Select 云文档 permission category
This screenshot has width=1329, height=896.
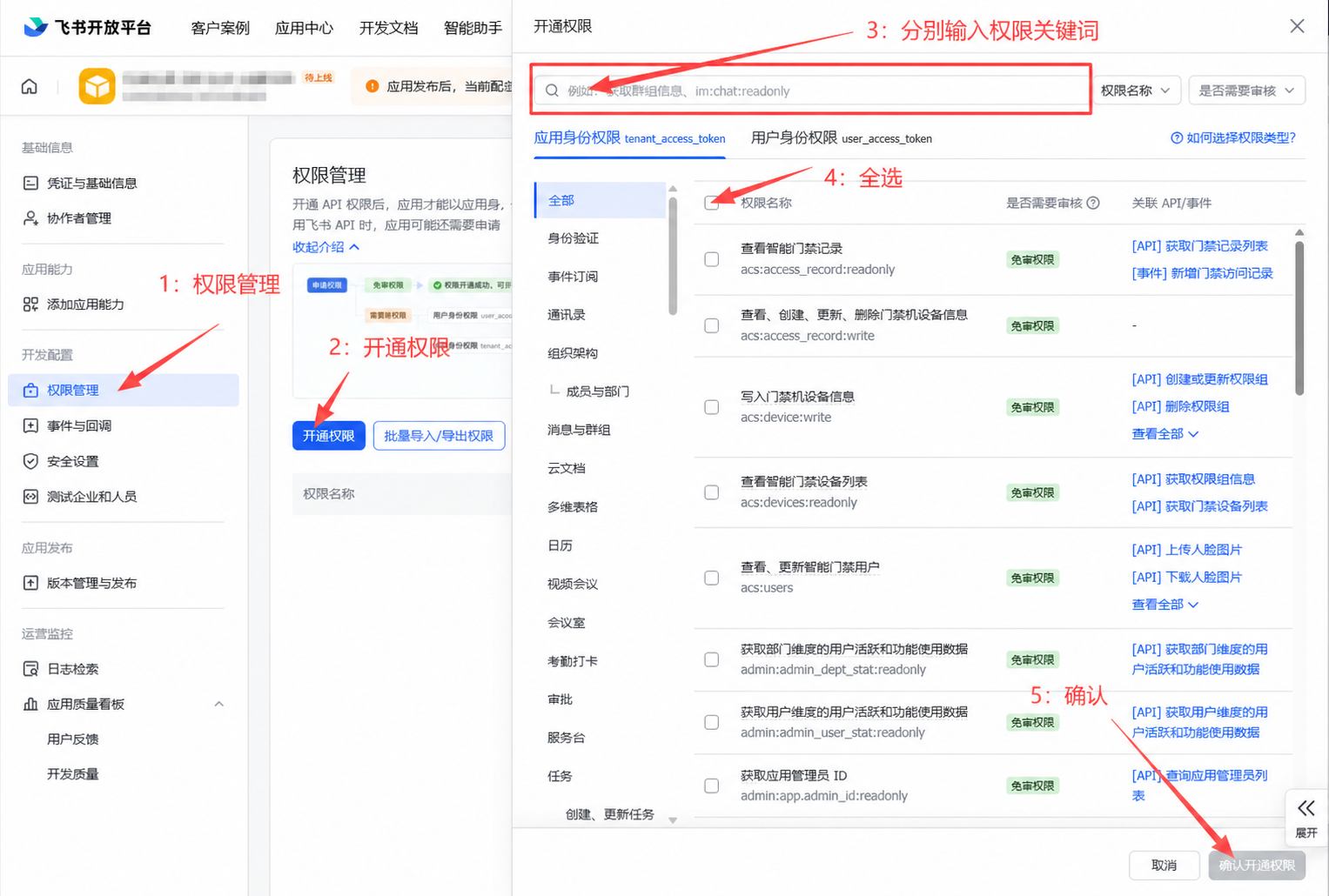pyautogui.click(x=567, y=468)
